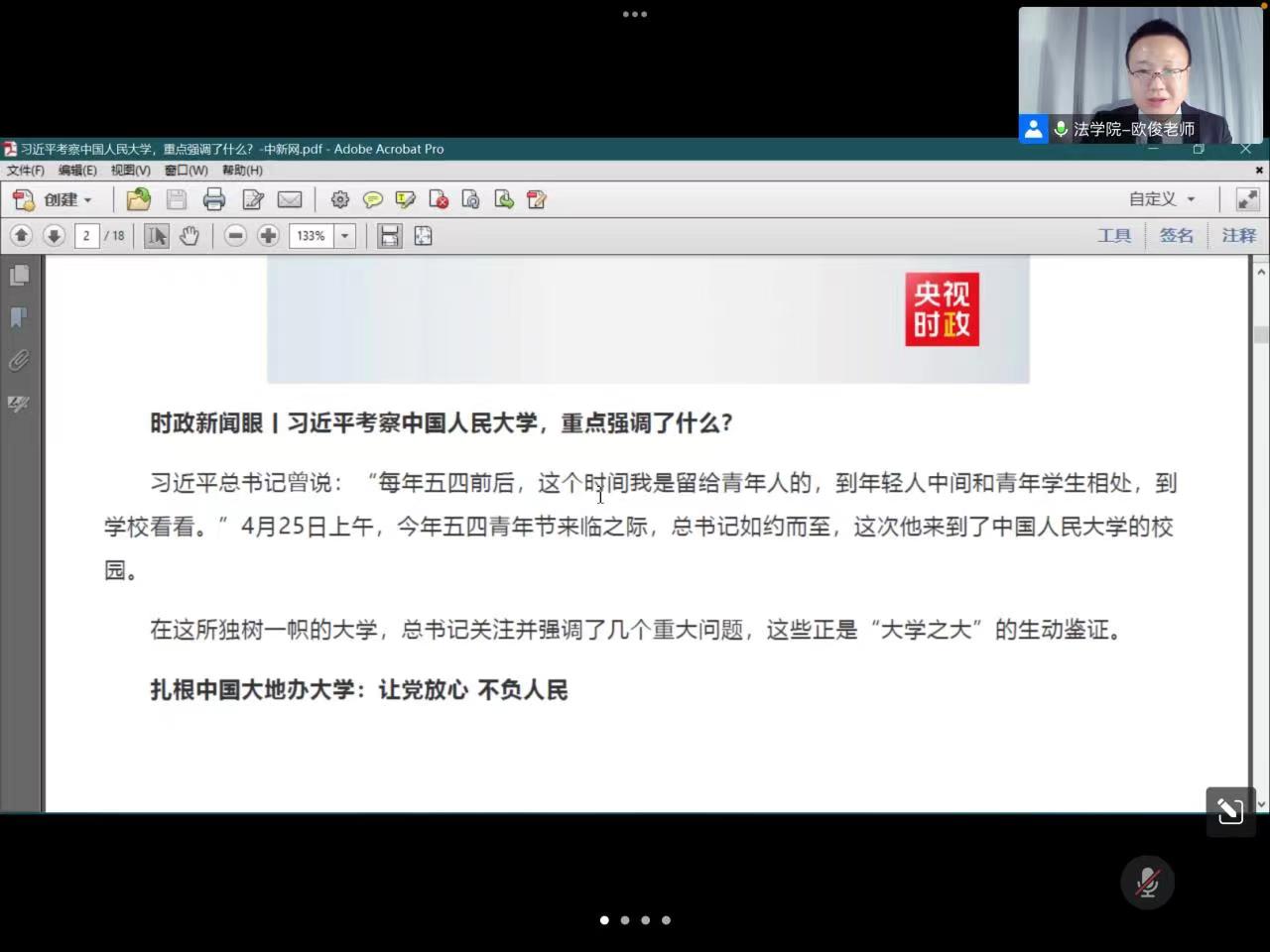Go to the next page arrow

point(55,236)
